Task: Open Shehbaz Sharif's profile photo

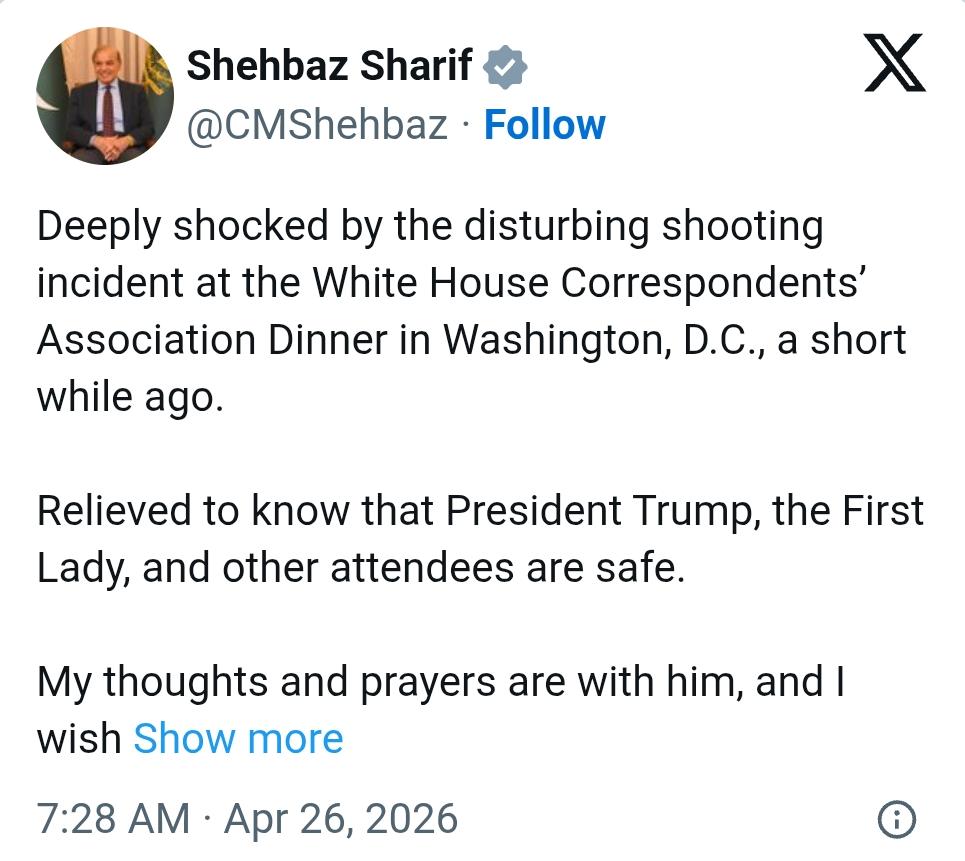Action: [105, 96]
